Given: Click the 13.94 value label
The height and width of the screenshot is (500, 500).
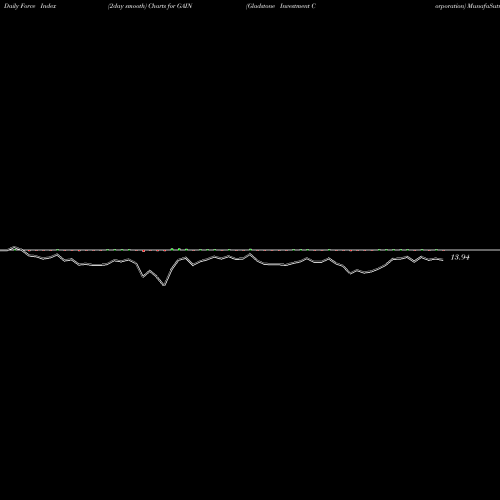Looking at the screenshot, I should point(460,257).
